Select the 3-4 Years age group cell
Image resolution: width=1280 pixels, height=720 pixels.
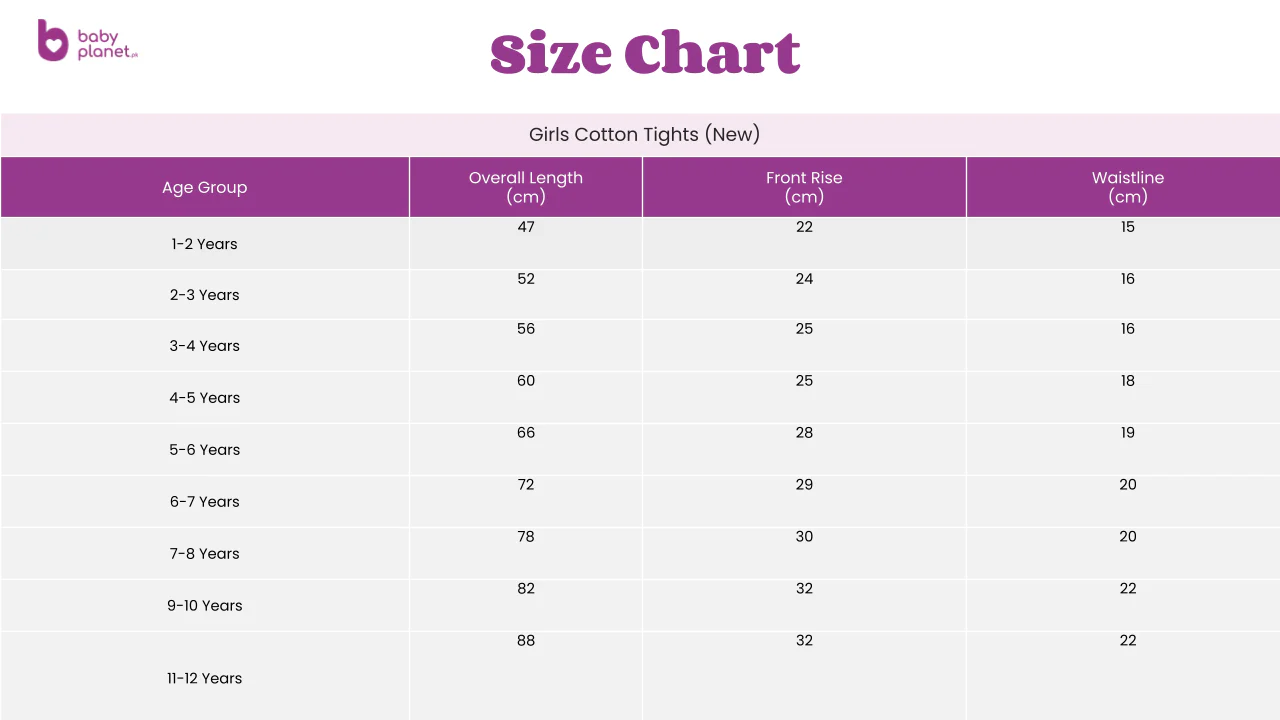coord(204,346)
